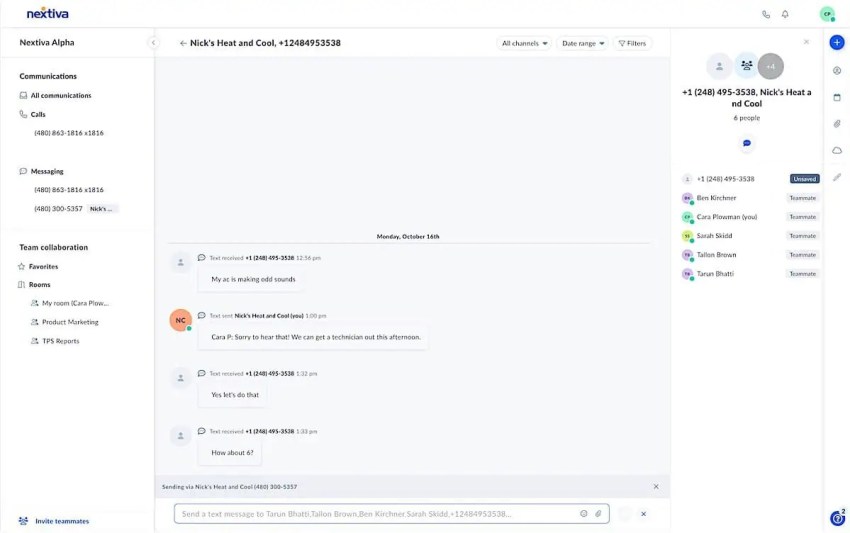Screen dimensions: 850x533
Task: Open the notifications bell
Action: (785, 14)
